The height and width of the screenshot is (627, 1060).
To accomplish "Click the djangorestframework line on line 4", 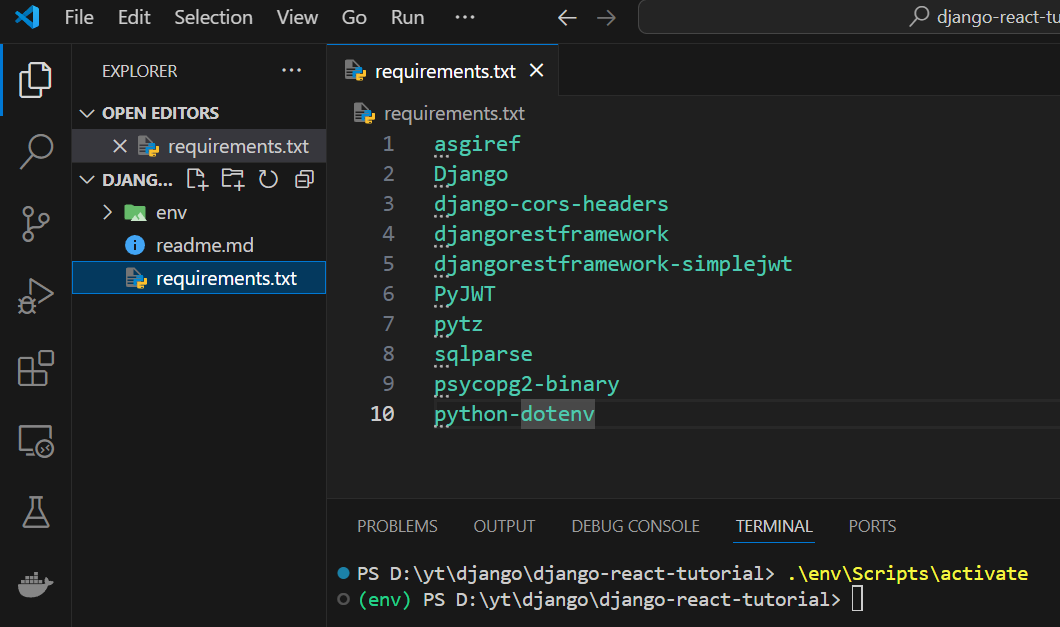I will tap(551, 234).
